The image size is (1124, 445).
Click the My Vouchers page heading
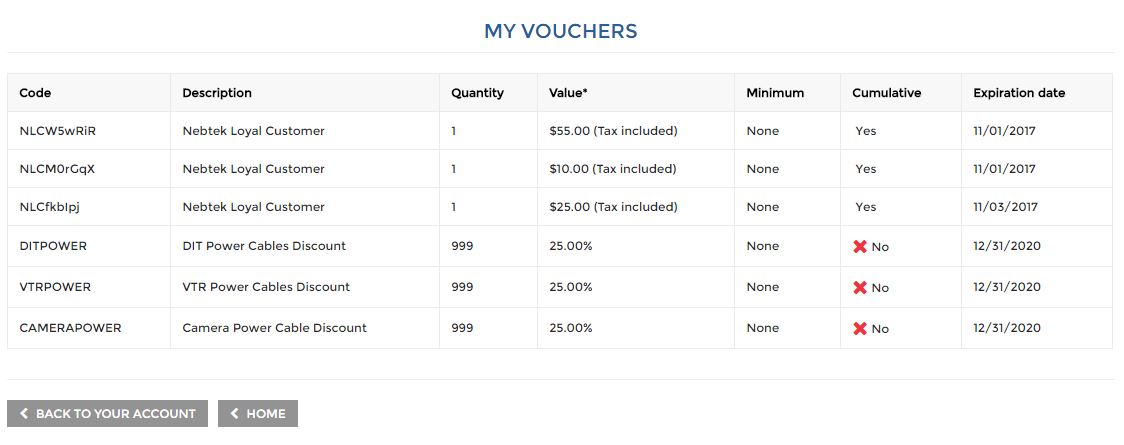click(x=561, y=31)
